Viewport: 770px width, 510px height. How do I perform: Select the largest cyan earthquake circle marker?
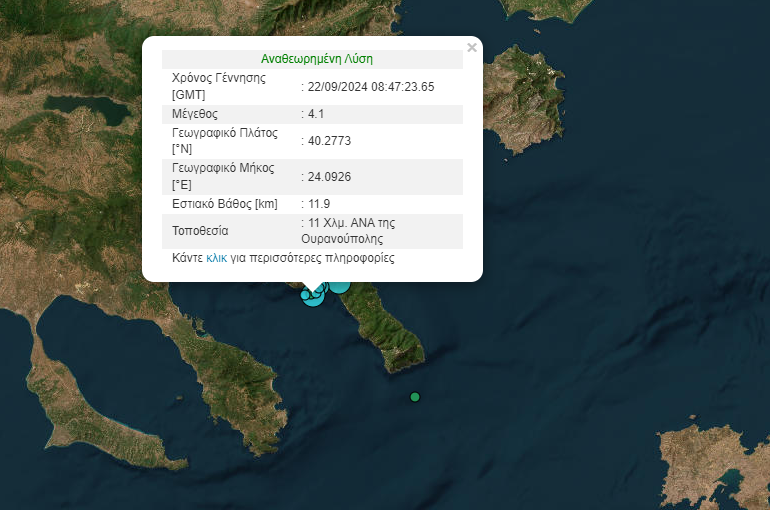pos(339,283)
